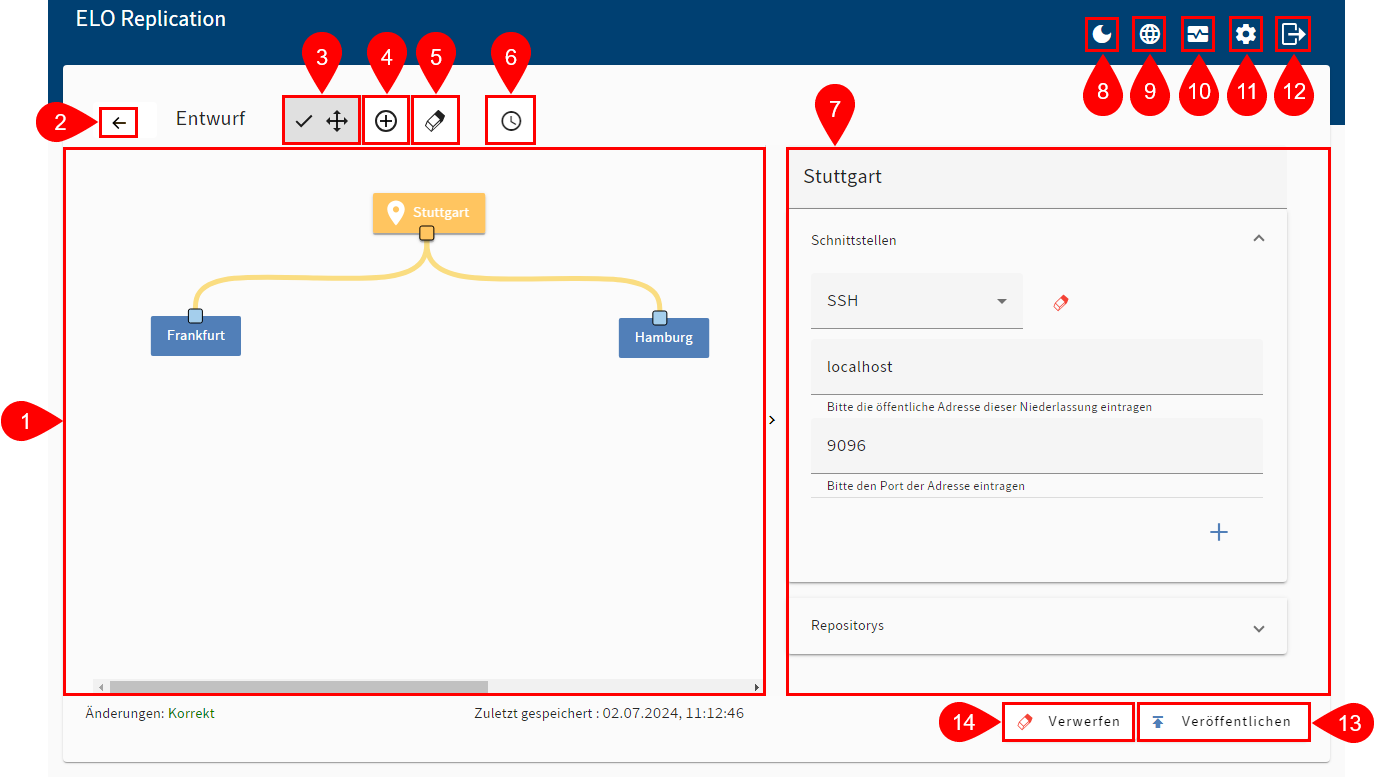Select the Hamburg node
The image size is (1375, 777).
point(664,338)
